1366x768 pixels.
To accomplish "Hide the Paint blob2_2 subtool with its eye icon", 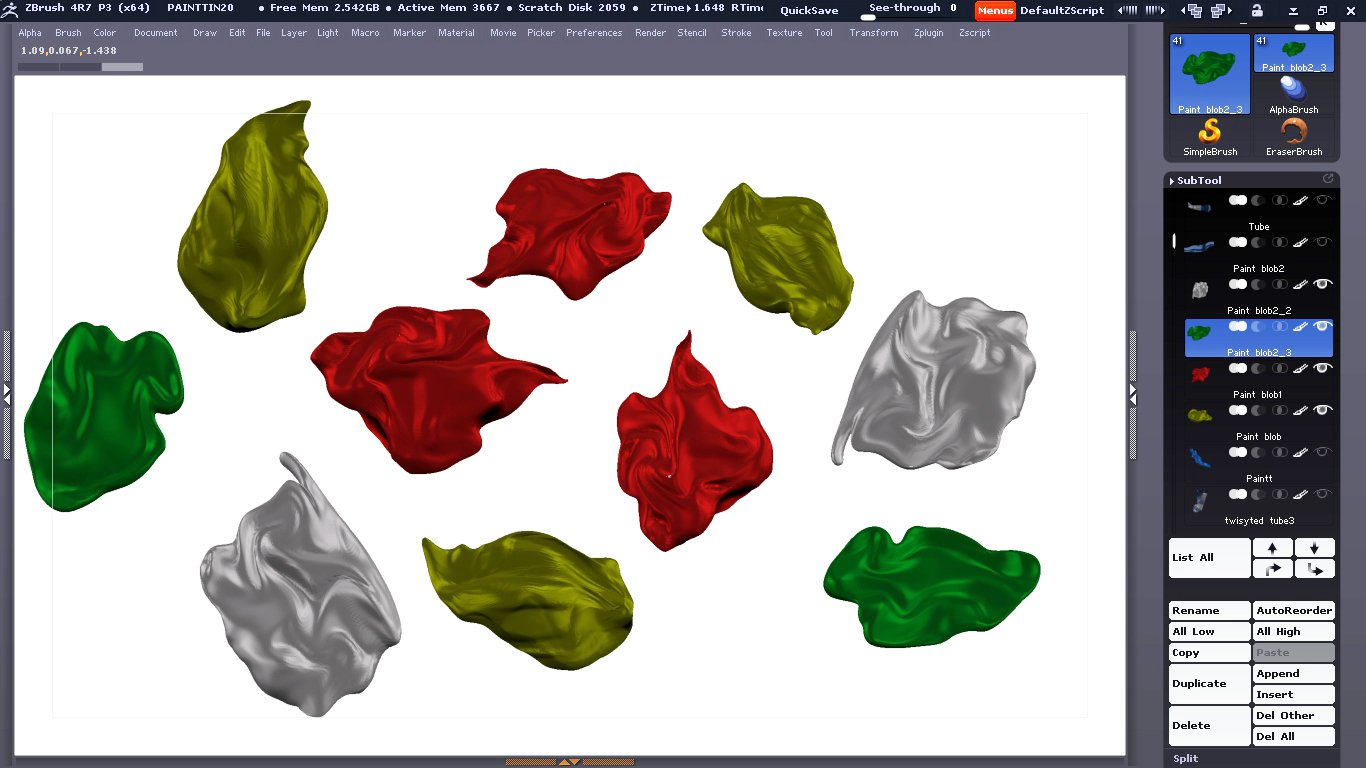I will [1323, 285].
